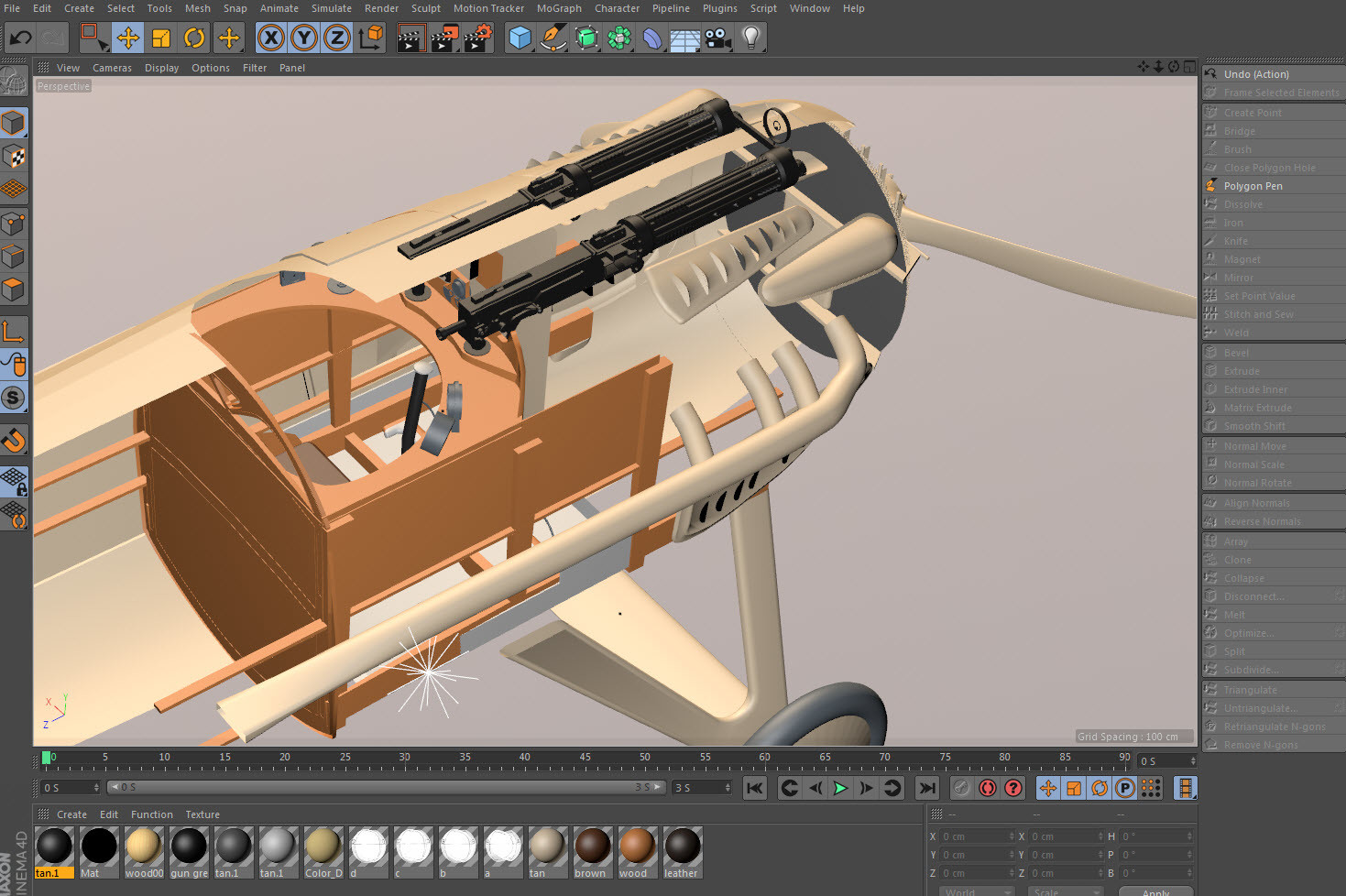The height and width of the screenshot is (896, 1346).
Task: Toggle Position keyframe recording
Action: pos(1048,788)
